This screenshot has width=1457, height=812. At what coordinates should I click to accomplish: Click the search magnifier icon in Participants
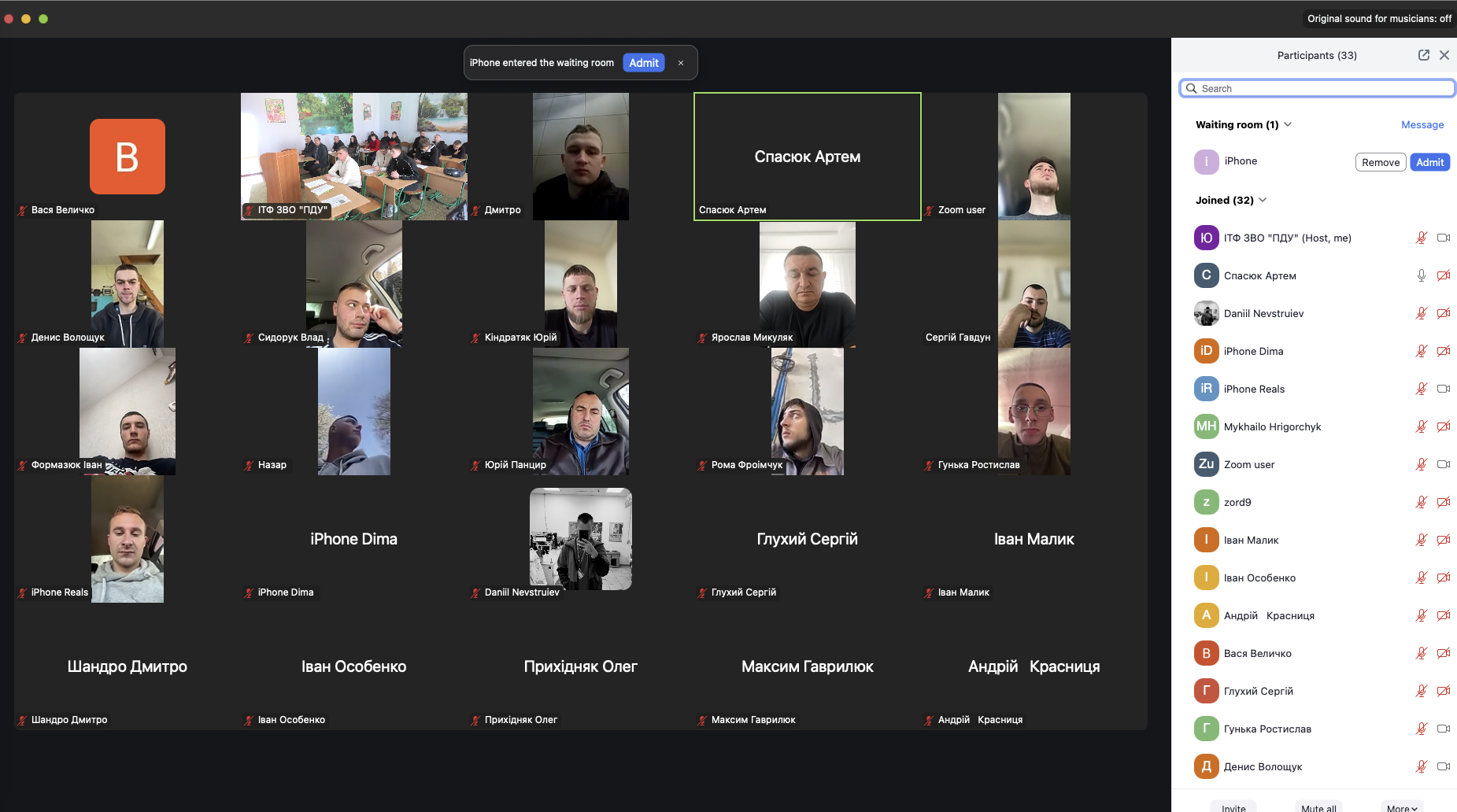1192,89
